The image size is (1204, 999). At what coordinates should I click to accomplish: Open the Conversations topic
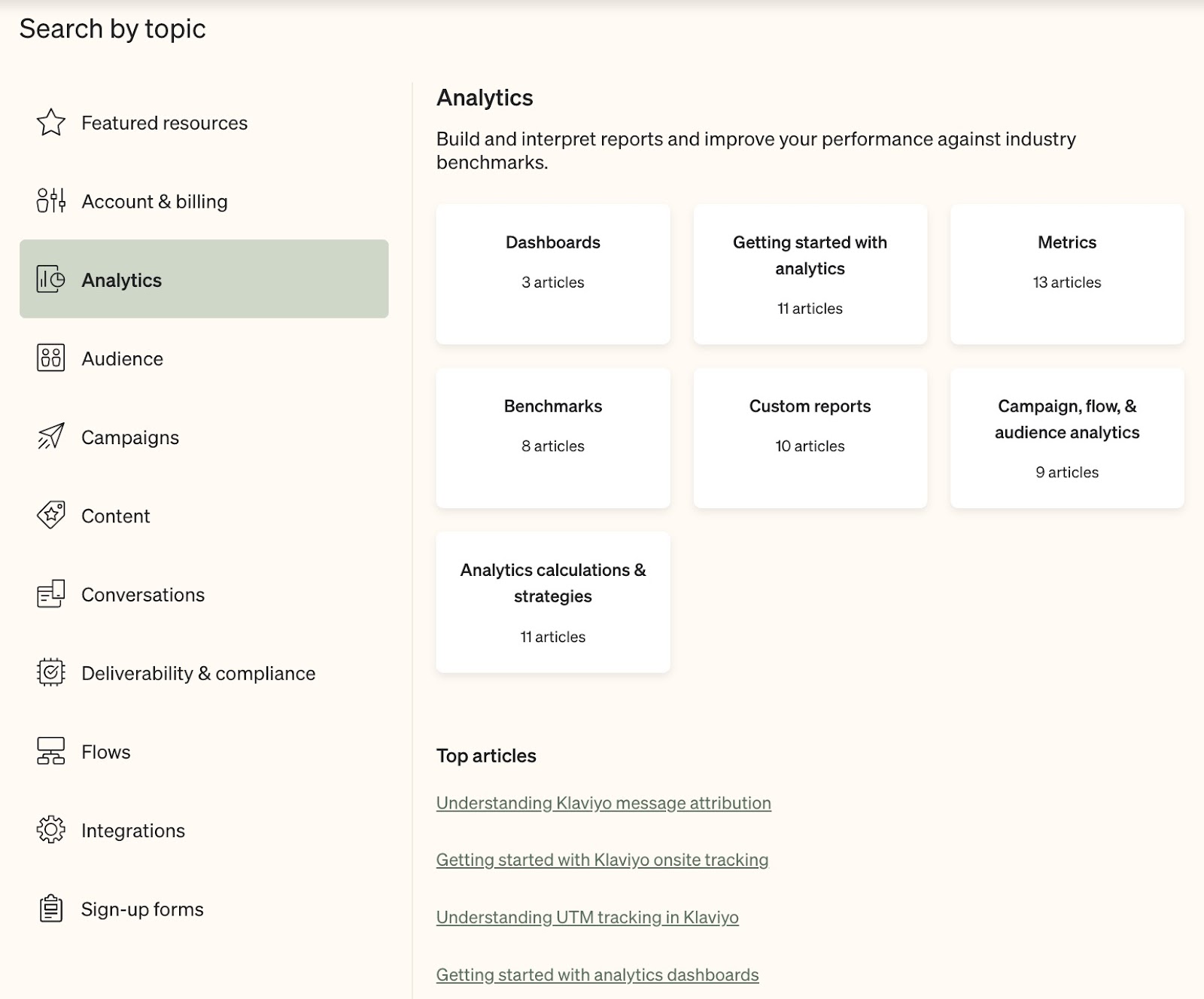[143, 595]
